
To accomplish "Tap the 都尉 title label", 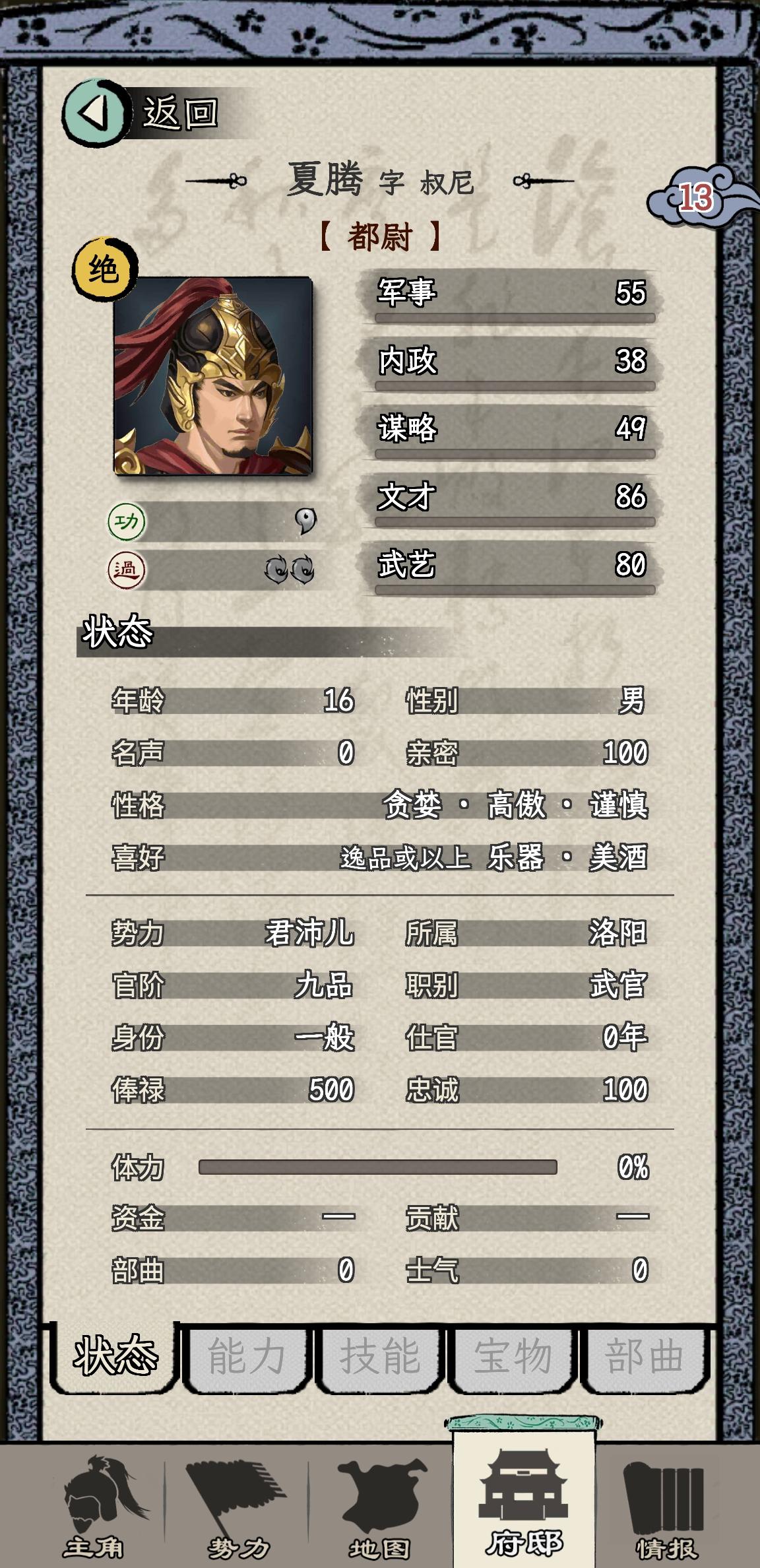I will (380, 236).
